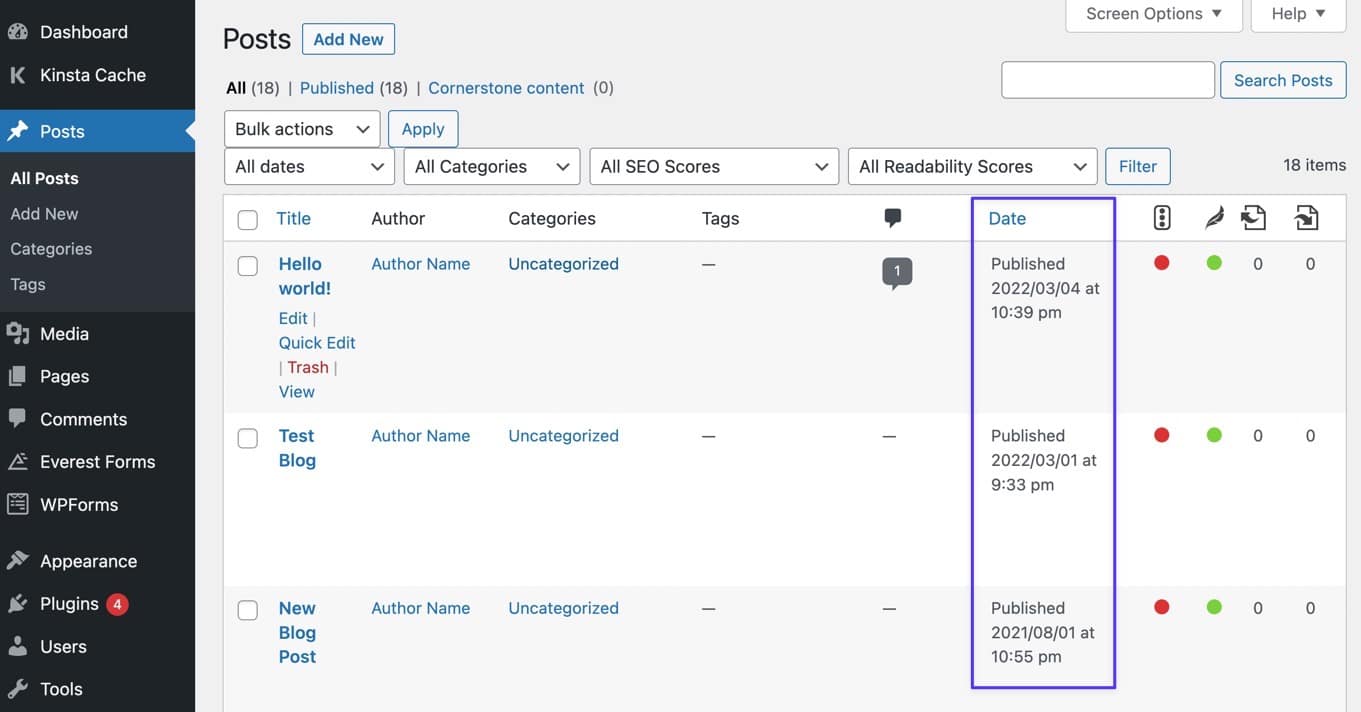Open the Dashboard from the sidebar
Screen dimensions: 1361x712
coord(83,31)
